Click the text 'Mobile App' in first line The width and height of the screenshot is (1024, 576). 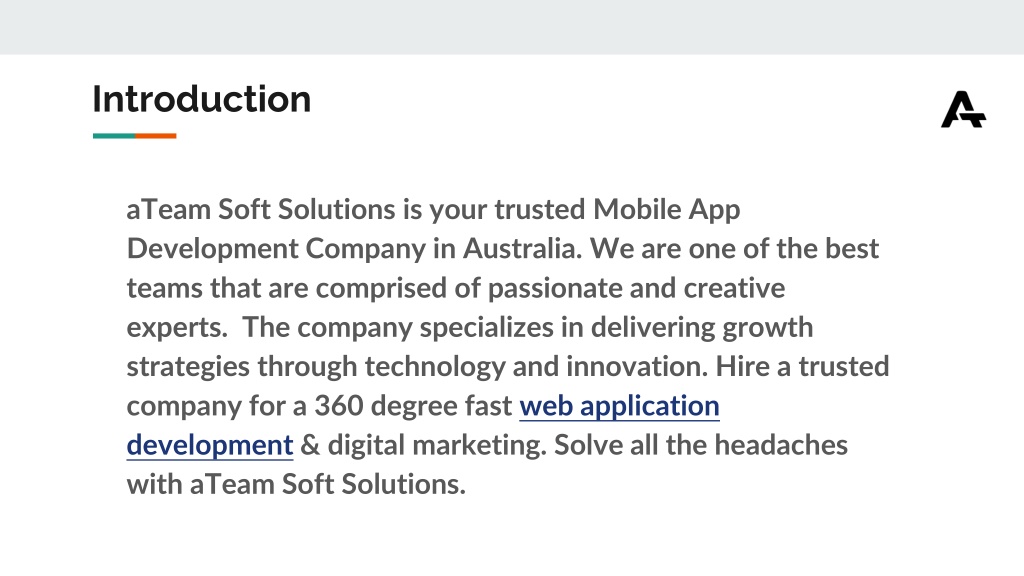[x=667, y=210]
